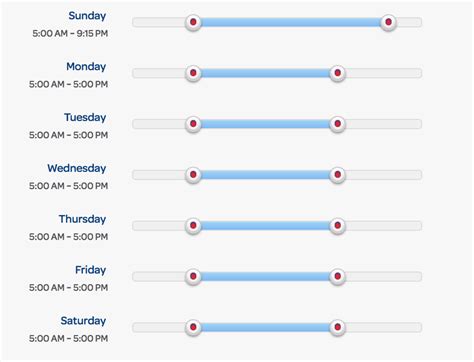Click Wednesday's start time slider handle
The image size is (474, 362).
point(193,175)
